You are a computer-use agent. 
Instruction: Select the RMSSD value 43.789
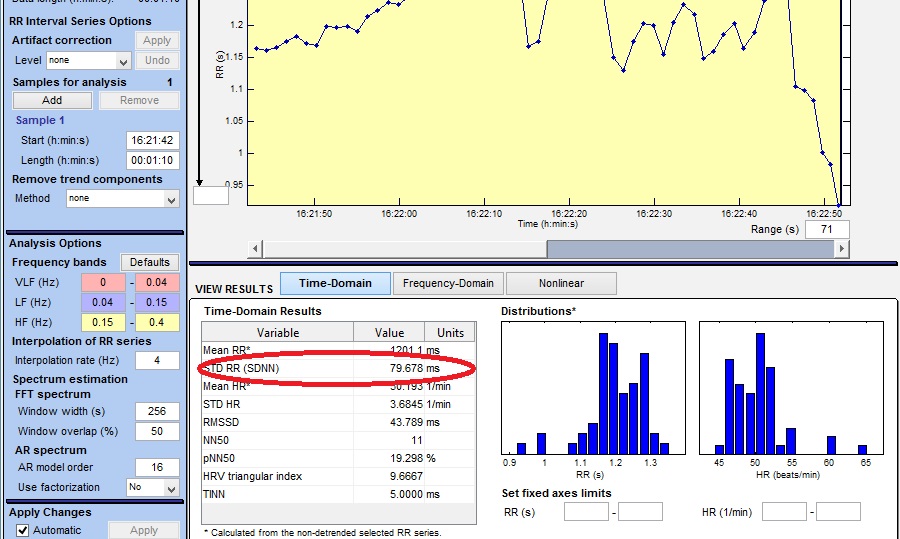(x=406, y=422)
